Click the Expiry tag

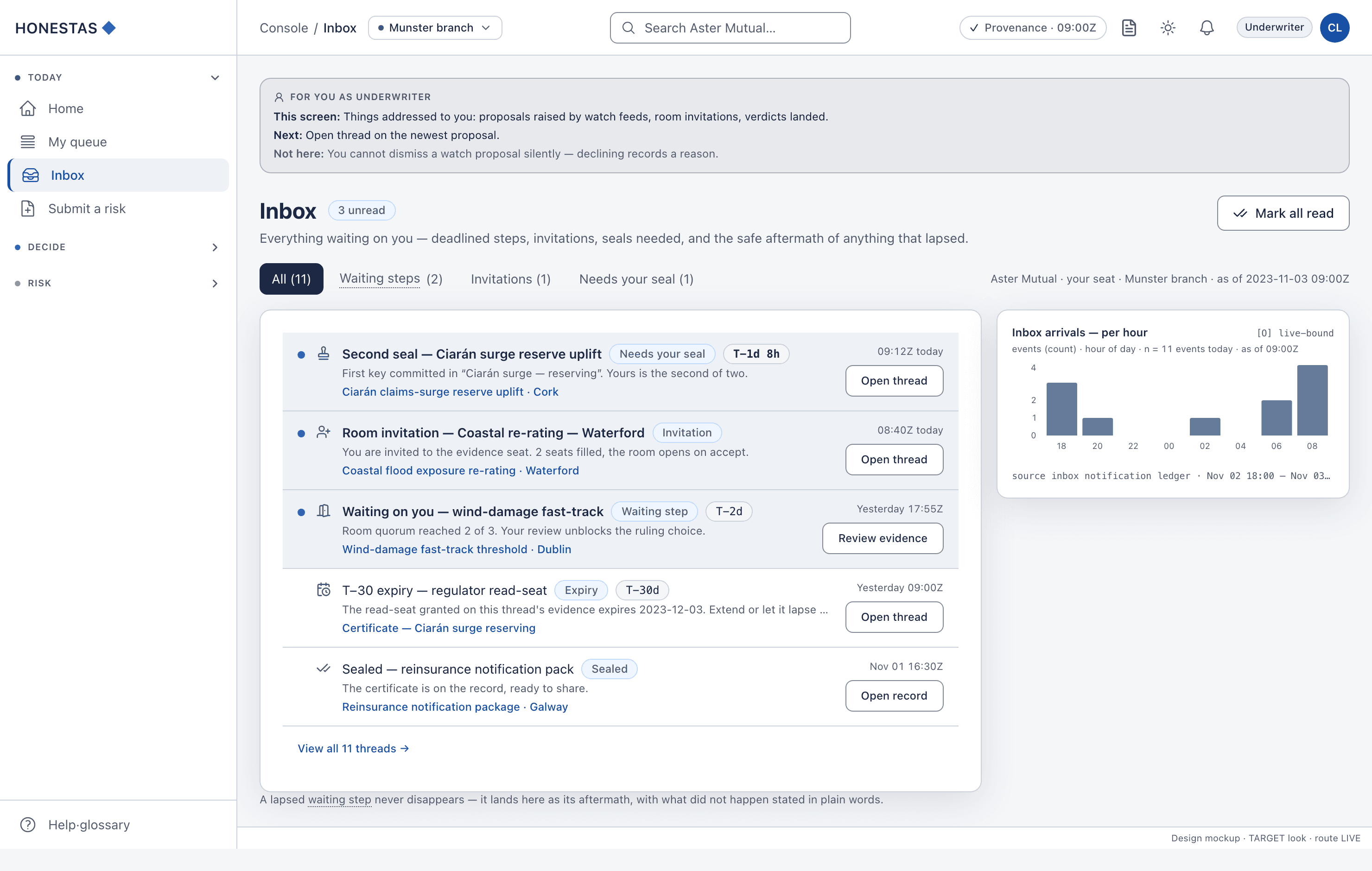pos(581,590)
